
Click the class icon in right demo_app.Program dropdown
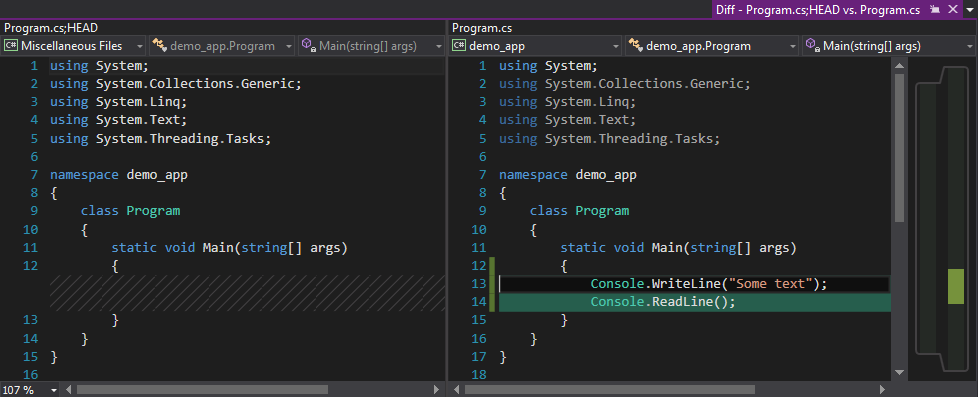coord(636,45)
